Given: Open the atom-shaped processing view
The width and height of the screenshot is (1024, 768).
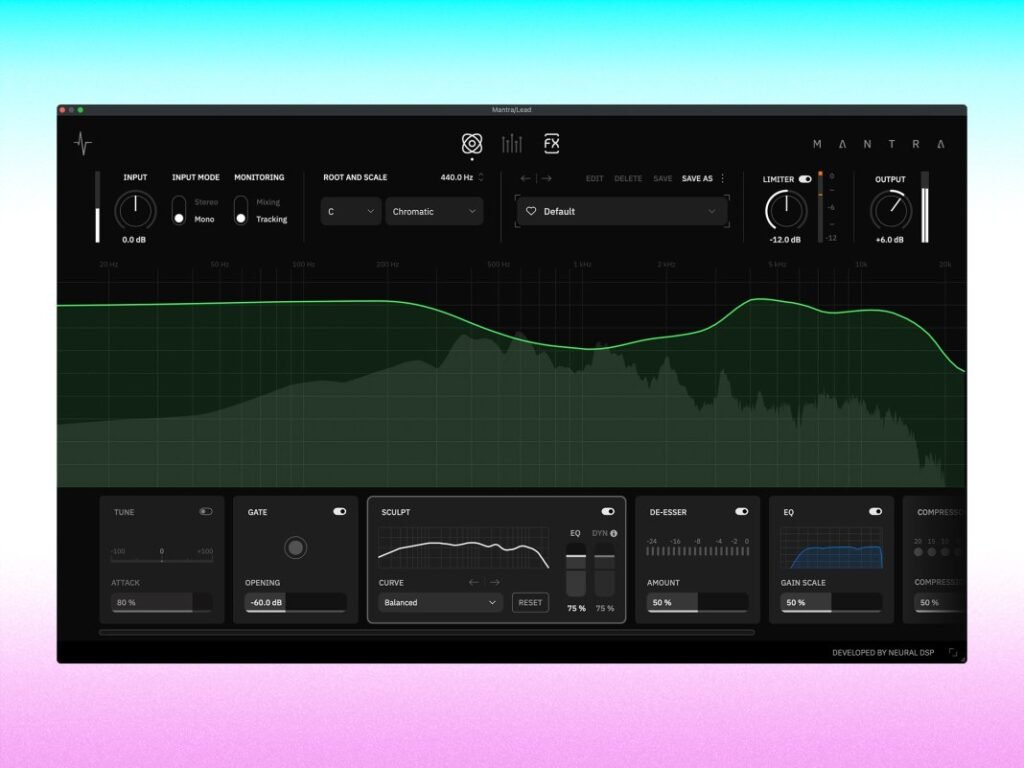Looking at the screenshot, I should click(472, 143).
